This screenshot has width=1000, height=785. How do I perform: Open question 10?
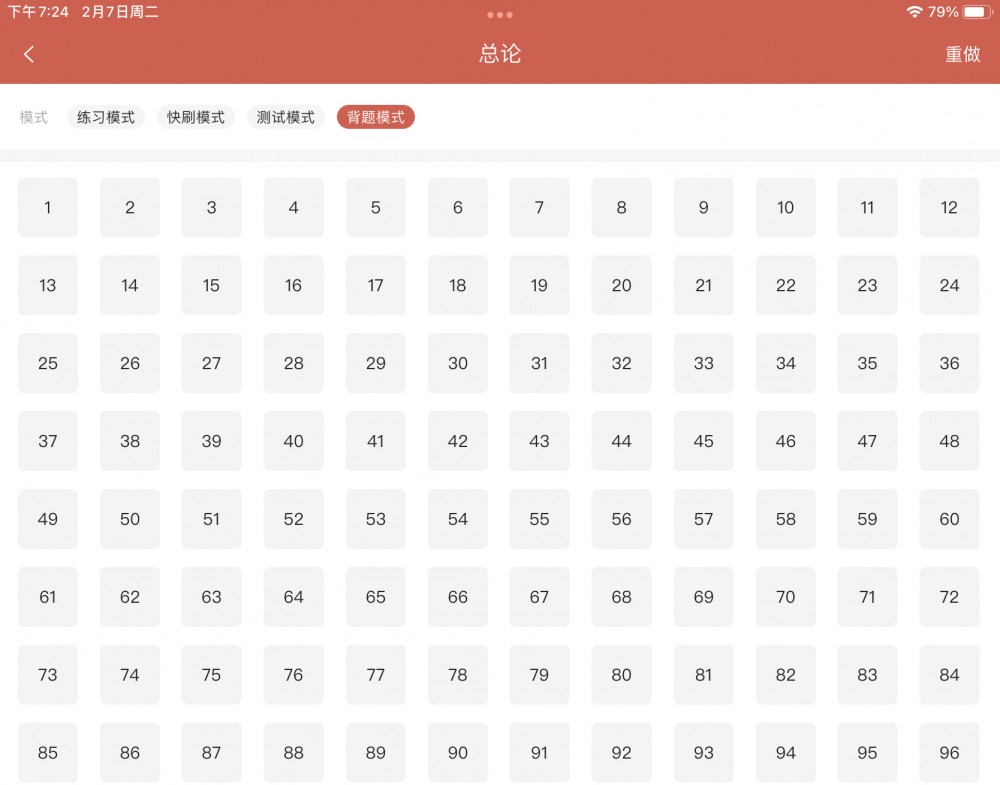786,207
